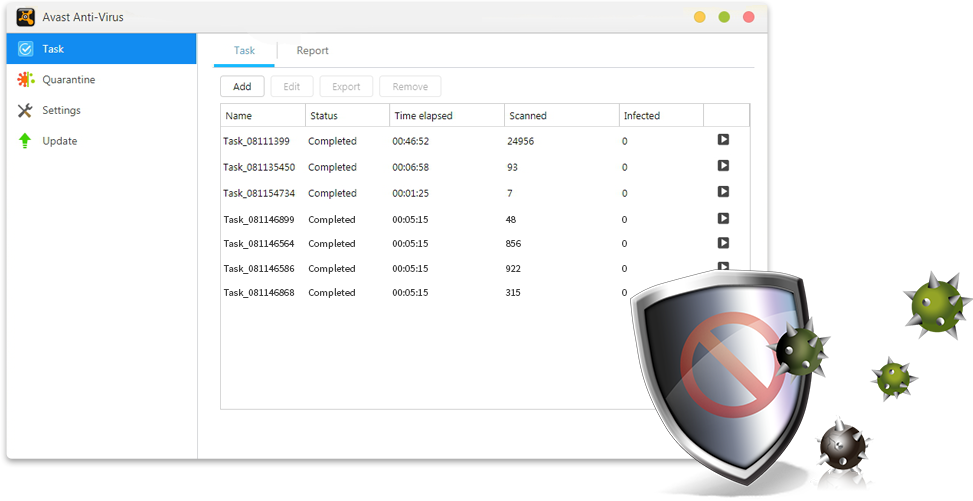Image resolution: width=973 pixels, height=501 pixels.
Task: Run Task_081135450 with its play icon
Action: [x=723, y=166]
